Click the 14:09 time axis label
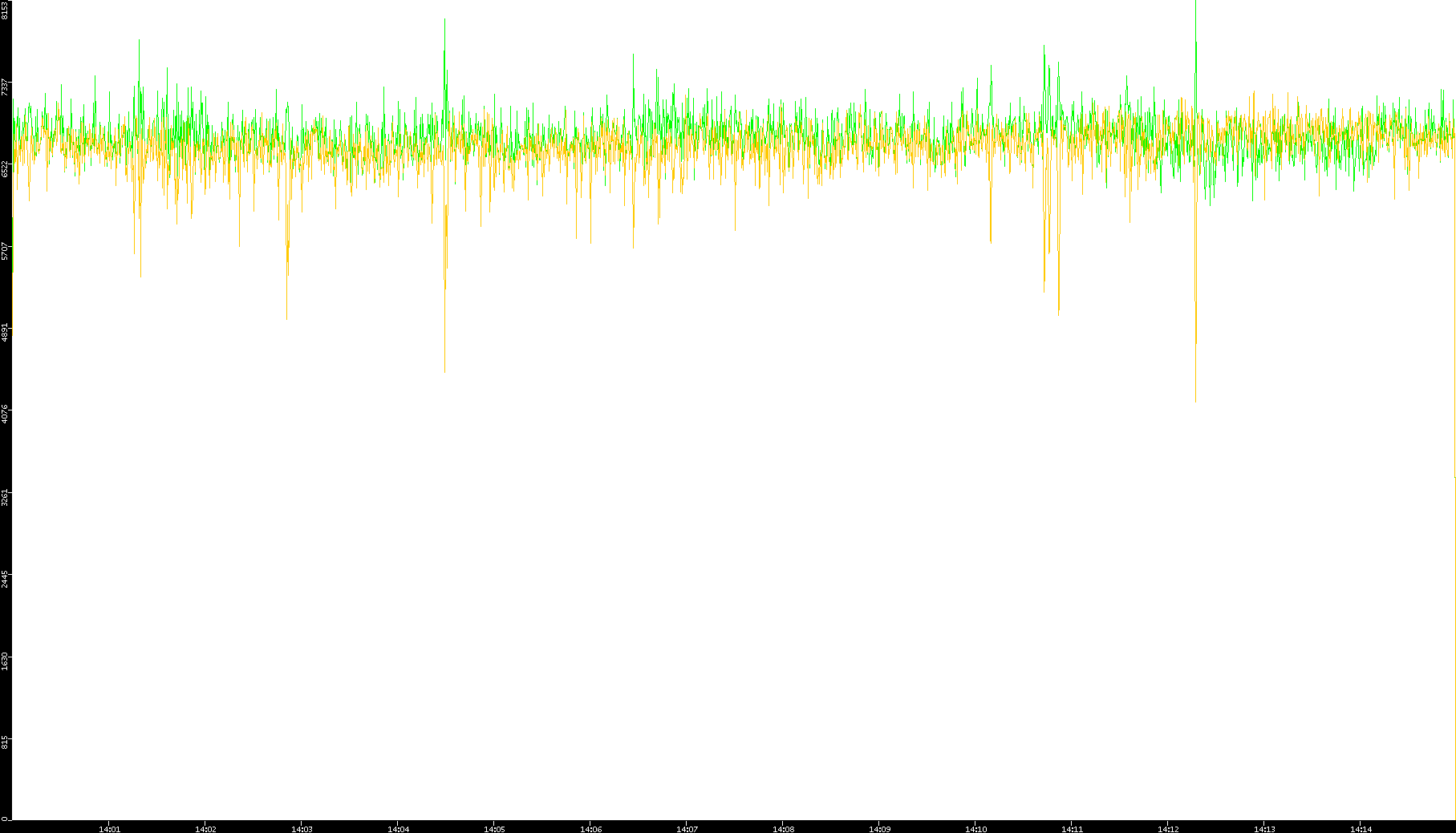The height and width of the screenshot is (833, 1456). [879, 828]
